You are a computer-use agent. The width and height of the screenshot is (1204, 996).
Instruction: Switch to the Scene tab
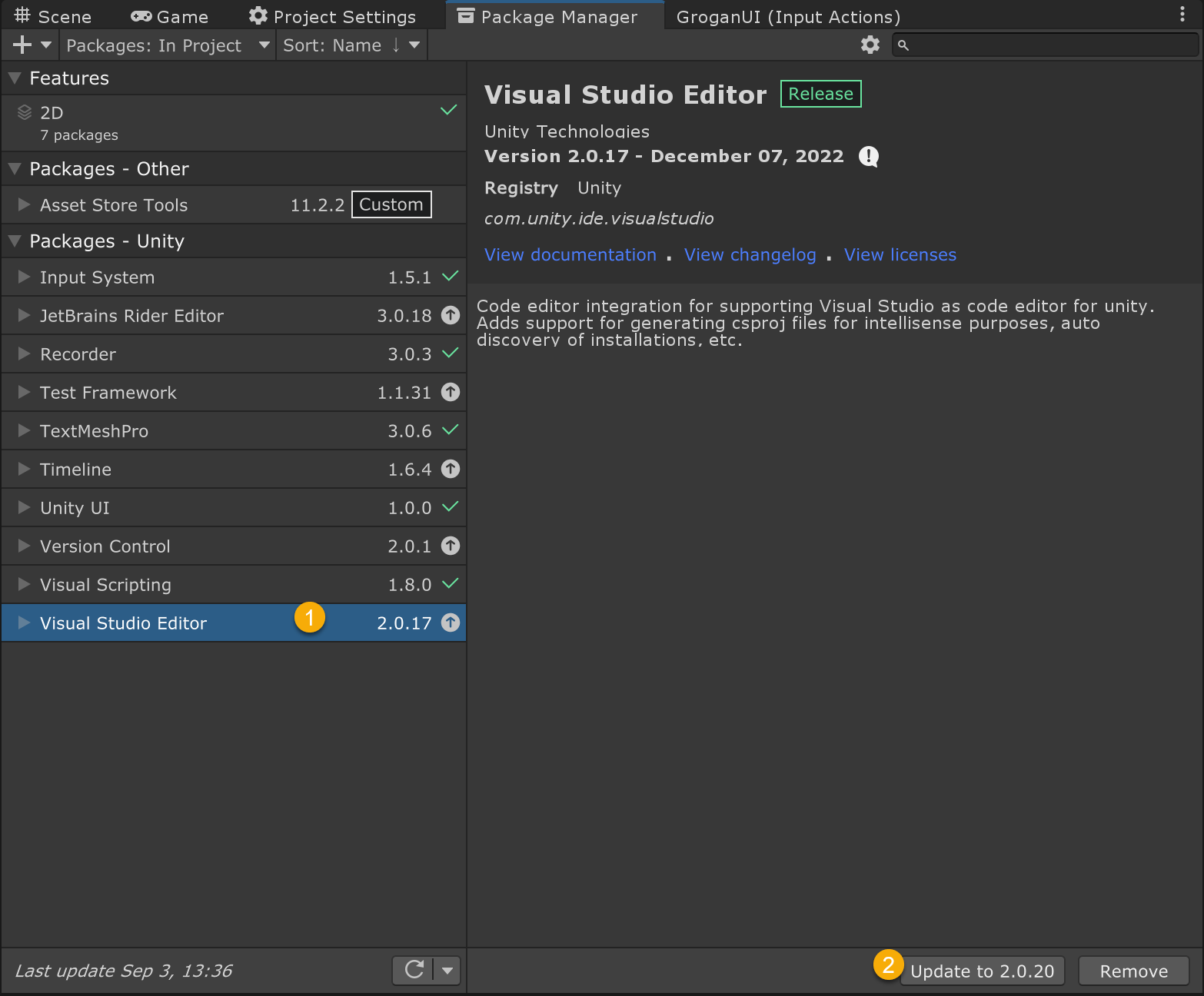[53, 16]
